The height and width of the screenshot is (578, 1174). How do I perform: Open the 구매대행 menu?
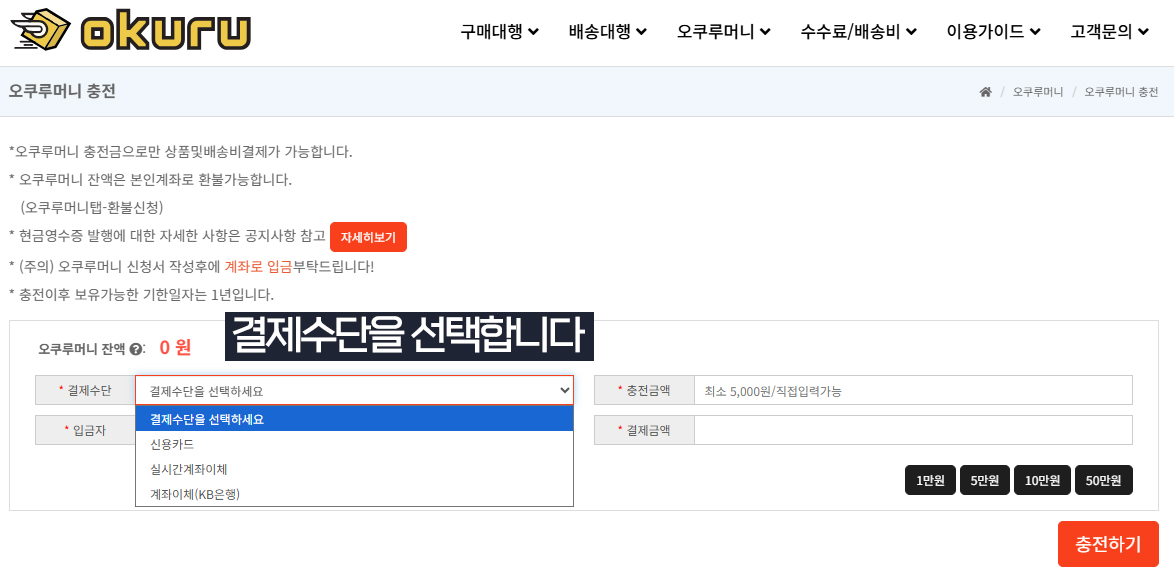499,31
